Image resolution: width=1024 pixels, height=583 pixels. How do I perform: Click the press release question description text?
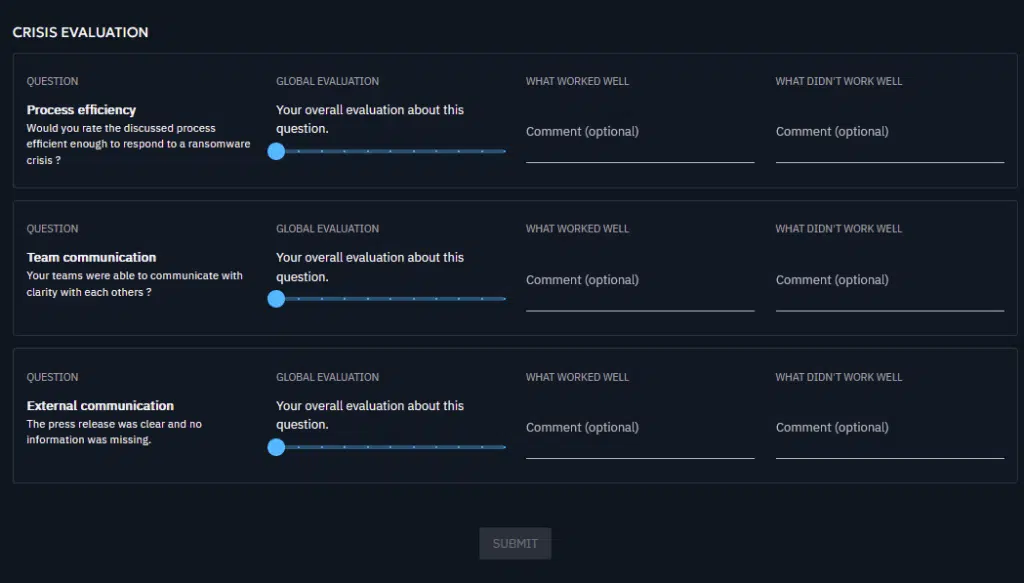pos(114,432)
